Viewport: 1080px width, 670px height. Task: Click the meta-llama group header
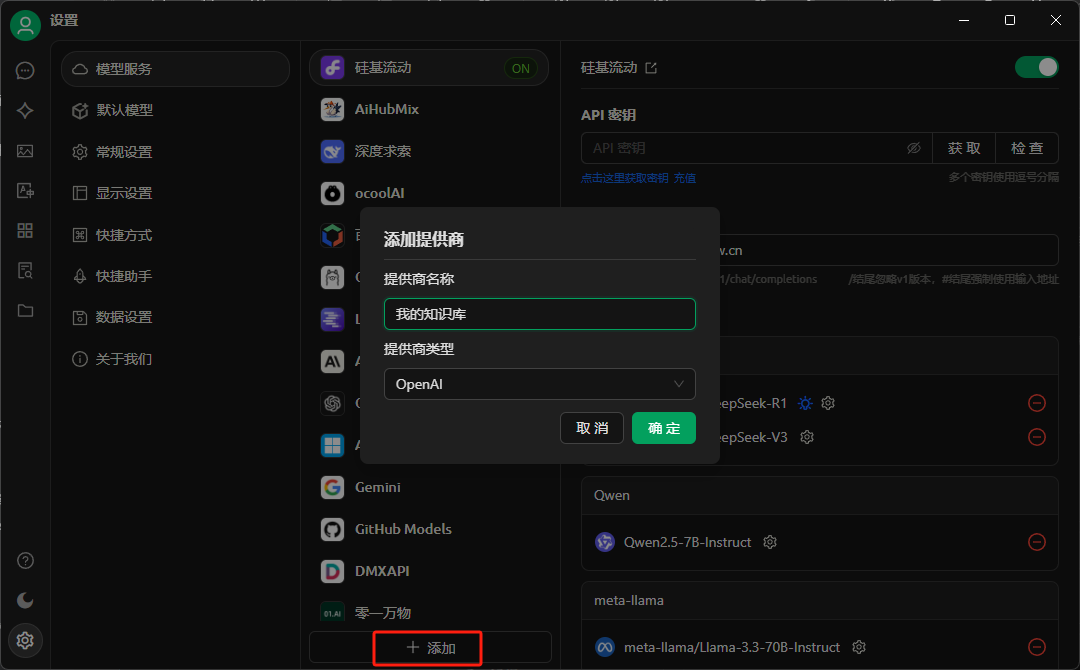point(820,600)
